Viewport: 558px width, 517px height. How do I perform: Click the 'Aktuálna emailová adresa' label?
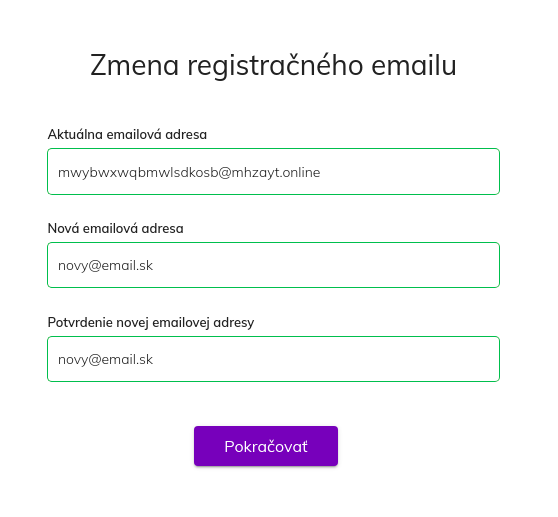(127, 134)
